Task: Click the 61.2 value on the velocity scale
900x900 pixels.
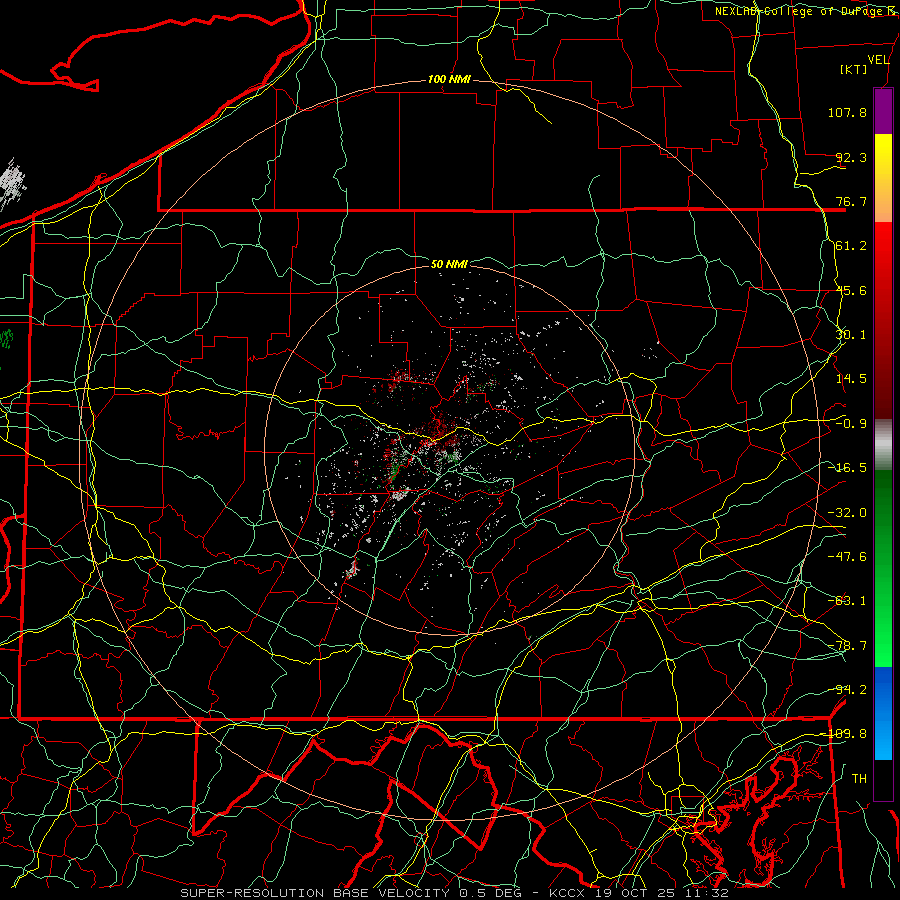Action: tap(851, 246)
